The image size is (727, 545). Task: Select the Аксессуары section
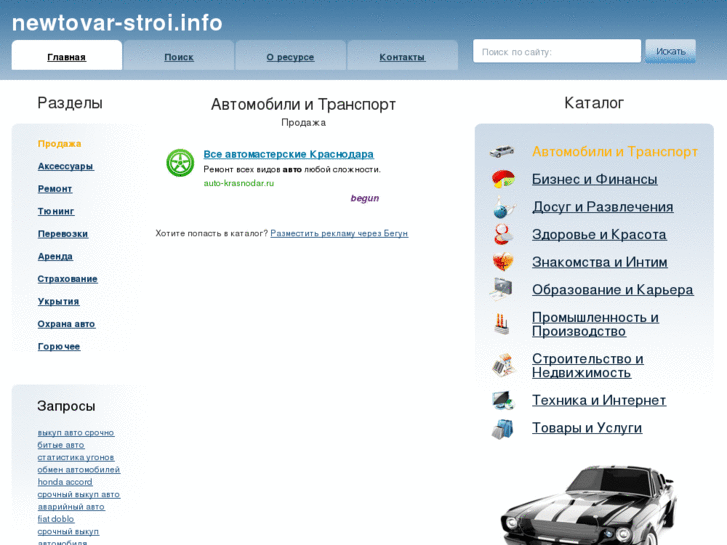pos(66,166)
